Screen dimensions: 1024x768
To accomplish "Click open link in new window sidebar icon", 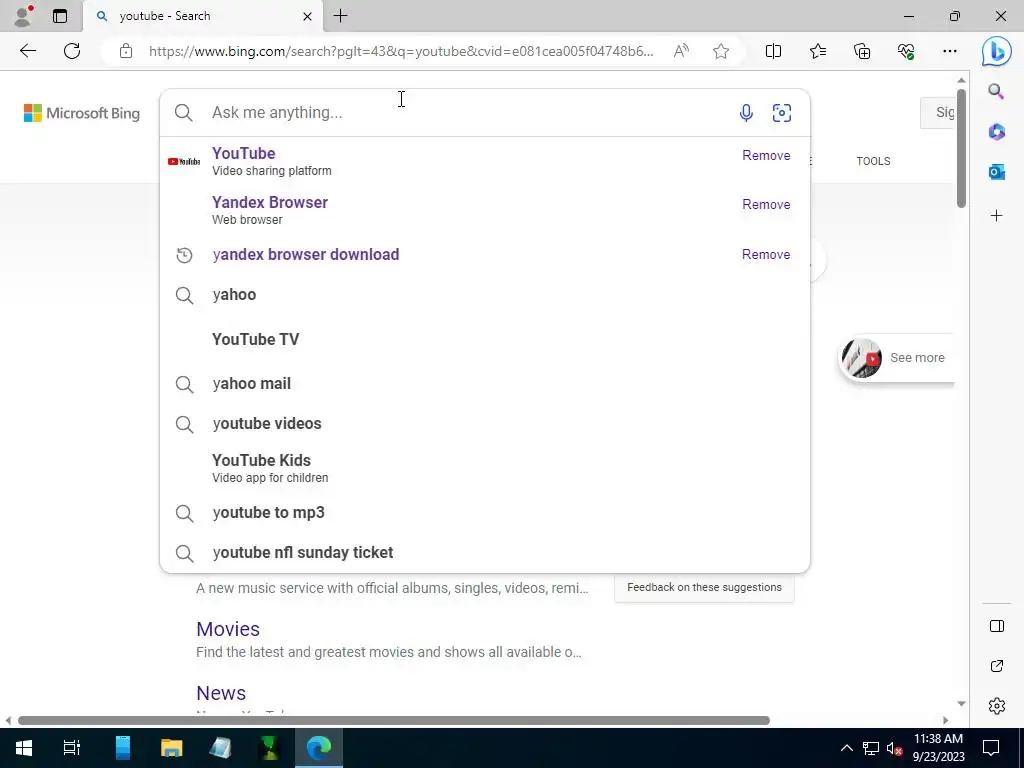I will pos(997,666).
